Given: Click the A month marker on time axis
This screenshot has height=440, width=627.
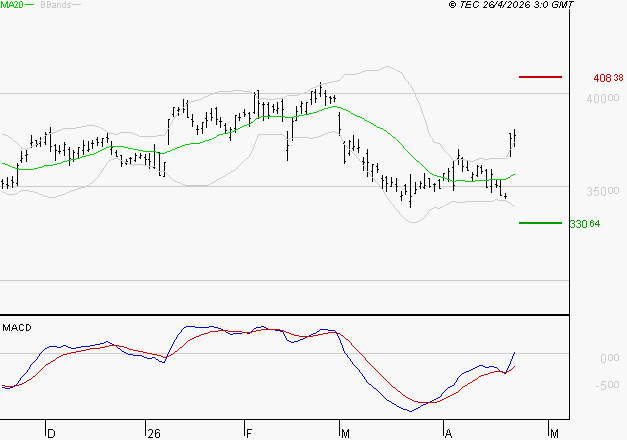Looking at the screenshot, I should [449, 434].
